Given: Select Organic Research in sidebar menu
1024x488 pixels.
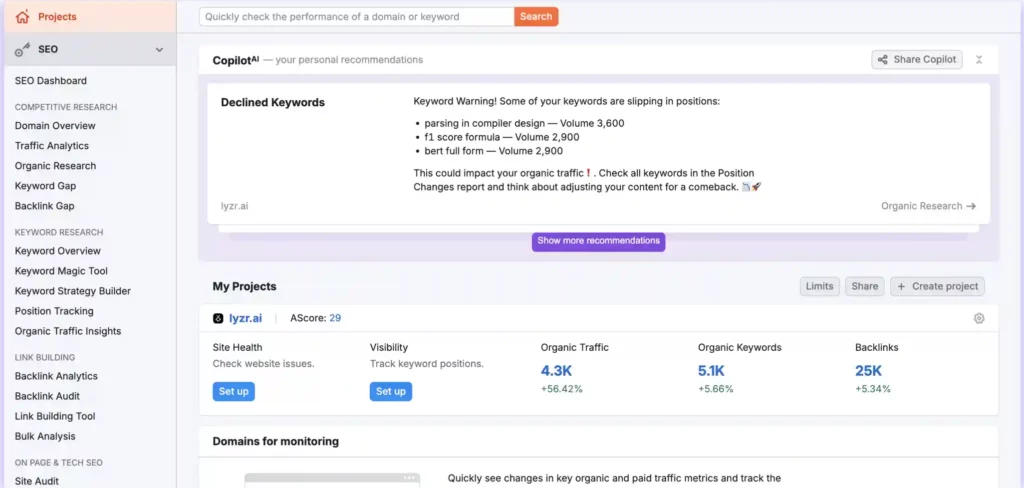Looking at the screenshot, I should coord(56,166).
